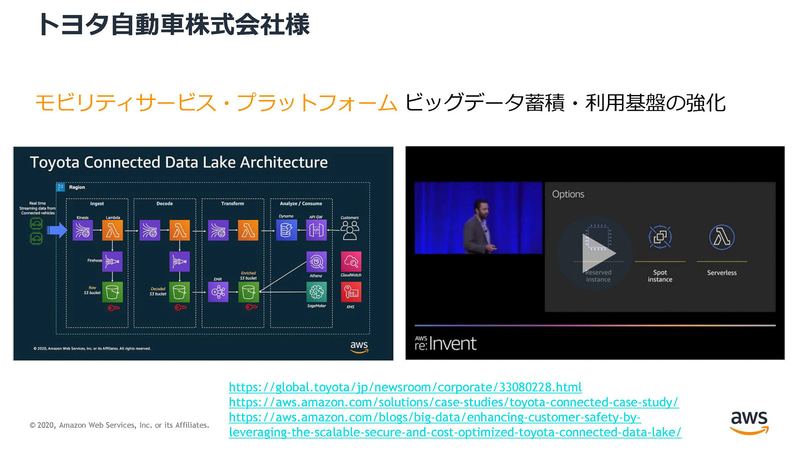Click the API GW icon
Viewport: 800px width, 450px height.
click(316, 231)
